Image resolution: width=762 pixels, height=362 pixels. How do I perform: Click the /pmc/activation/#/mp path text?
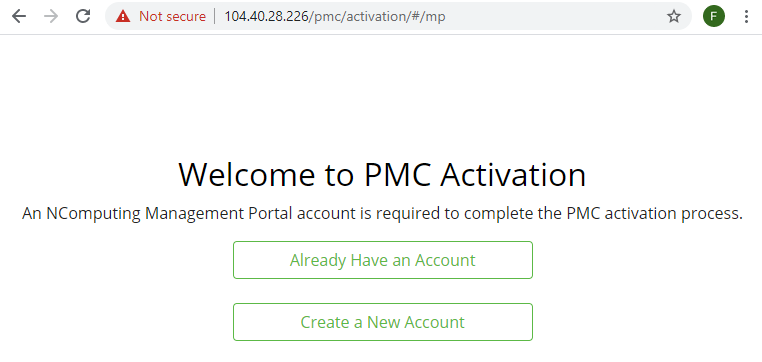click(x=377, y=17)
